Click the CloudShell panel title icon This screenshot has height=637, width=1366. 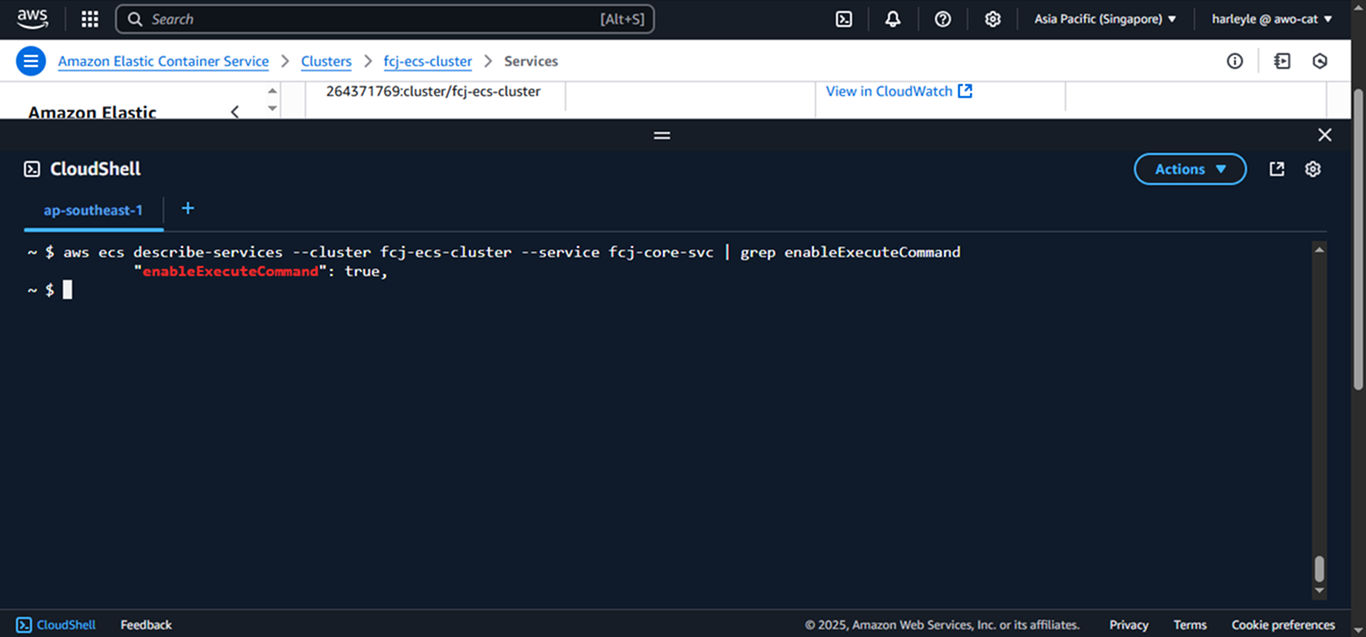click(x=32, y=169)
